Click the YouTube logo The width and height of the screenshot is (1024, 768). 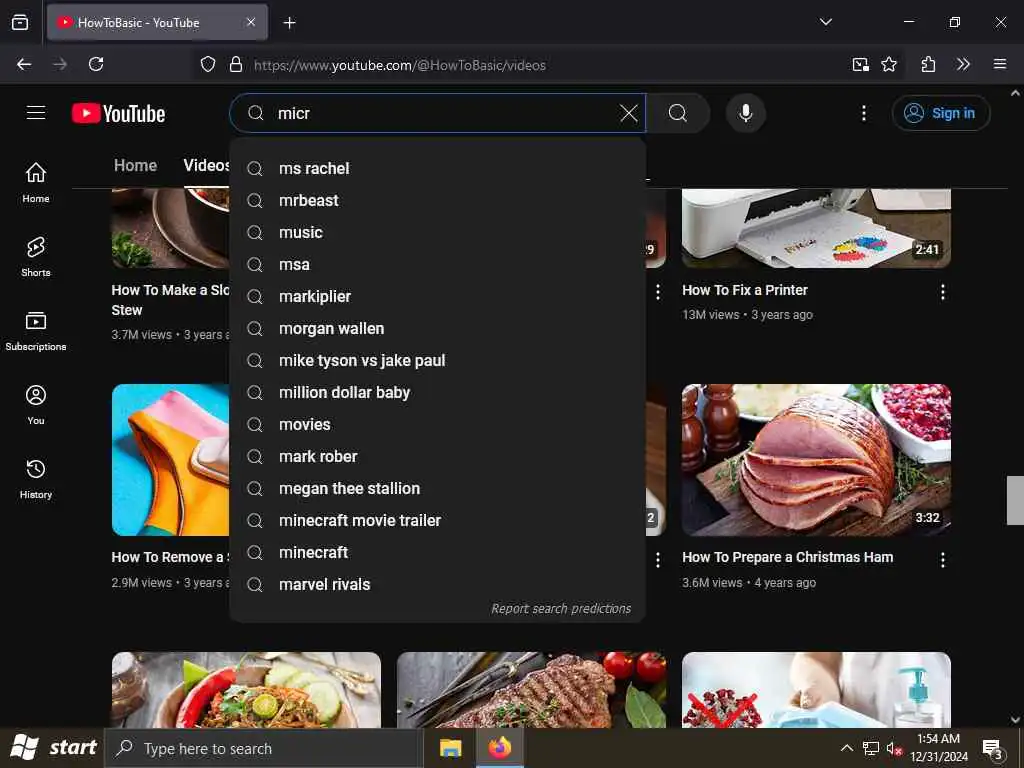pyautogui.click(x=118, y=114)
